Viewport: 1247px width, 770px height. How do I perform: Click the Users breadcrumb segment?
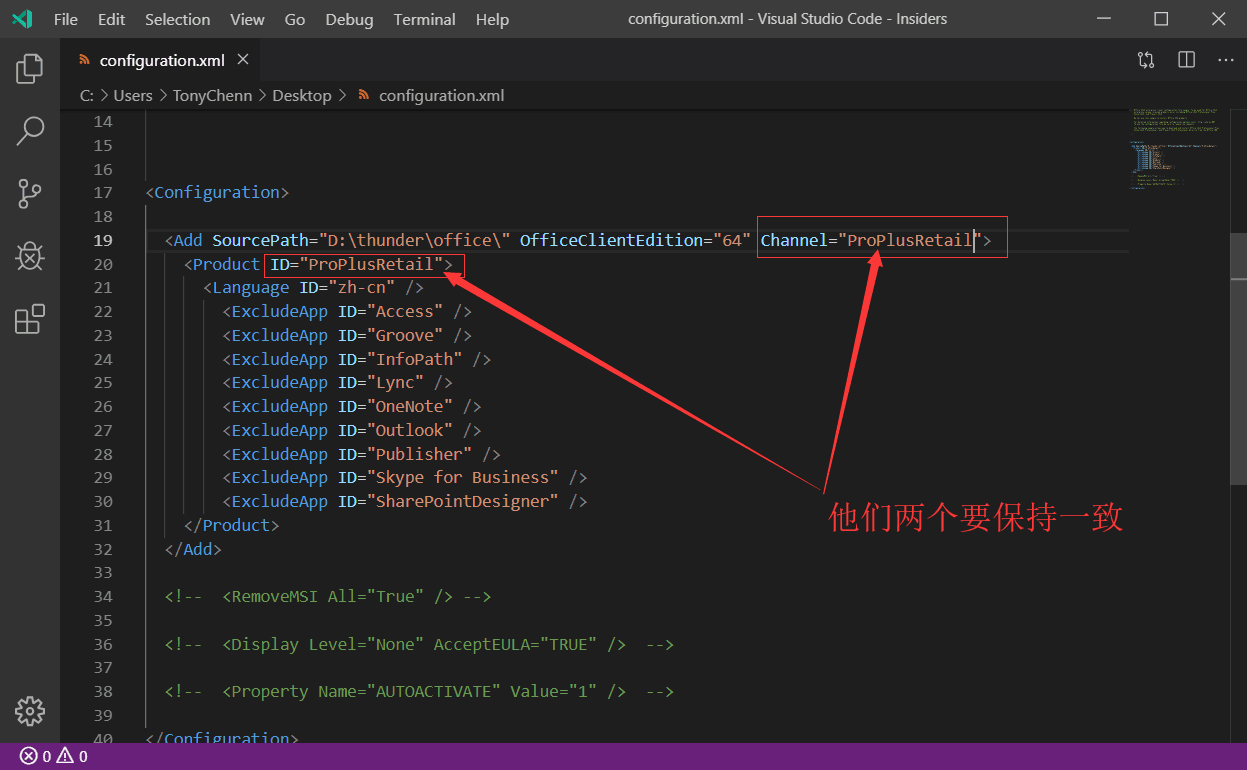(x=133, y=96)
